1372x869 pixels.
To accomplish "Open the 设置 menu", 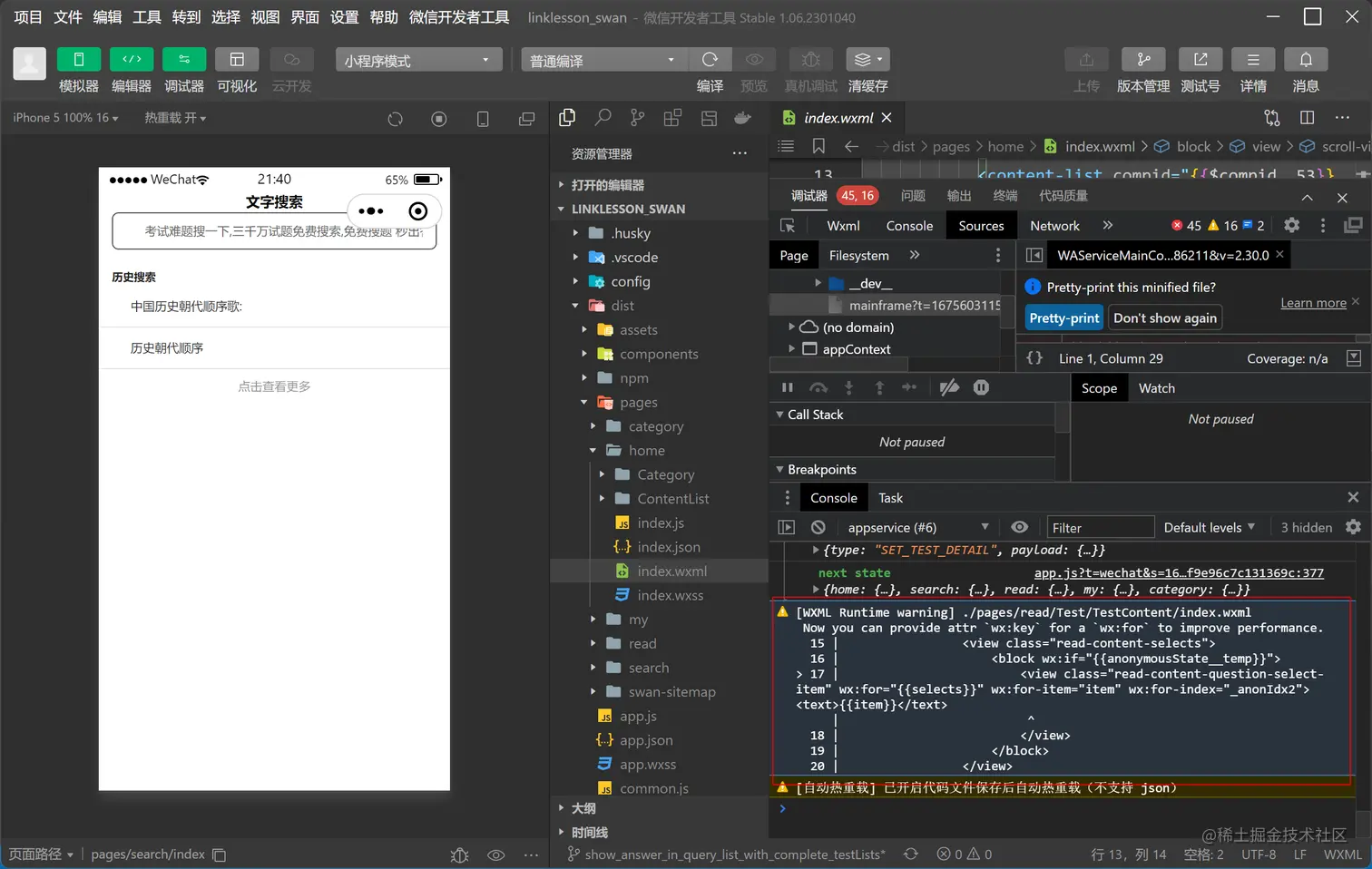I will [x=344, y=17].
